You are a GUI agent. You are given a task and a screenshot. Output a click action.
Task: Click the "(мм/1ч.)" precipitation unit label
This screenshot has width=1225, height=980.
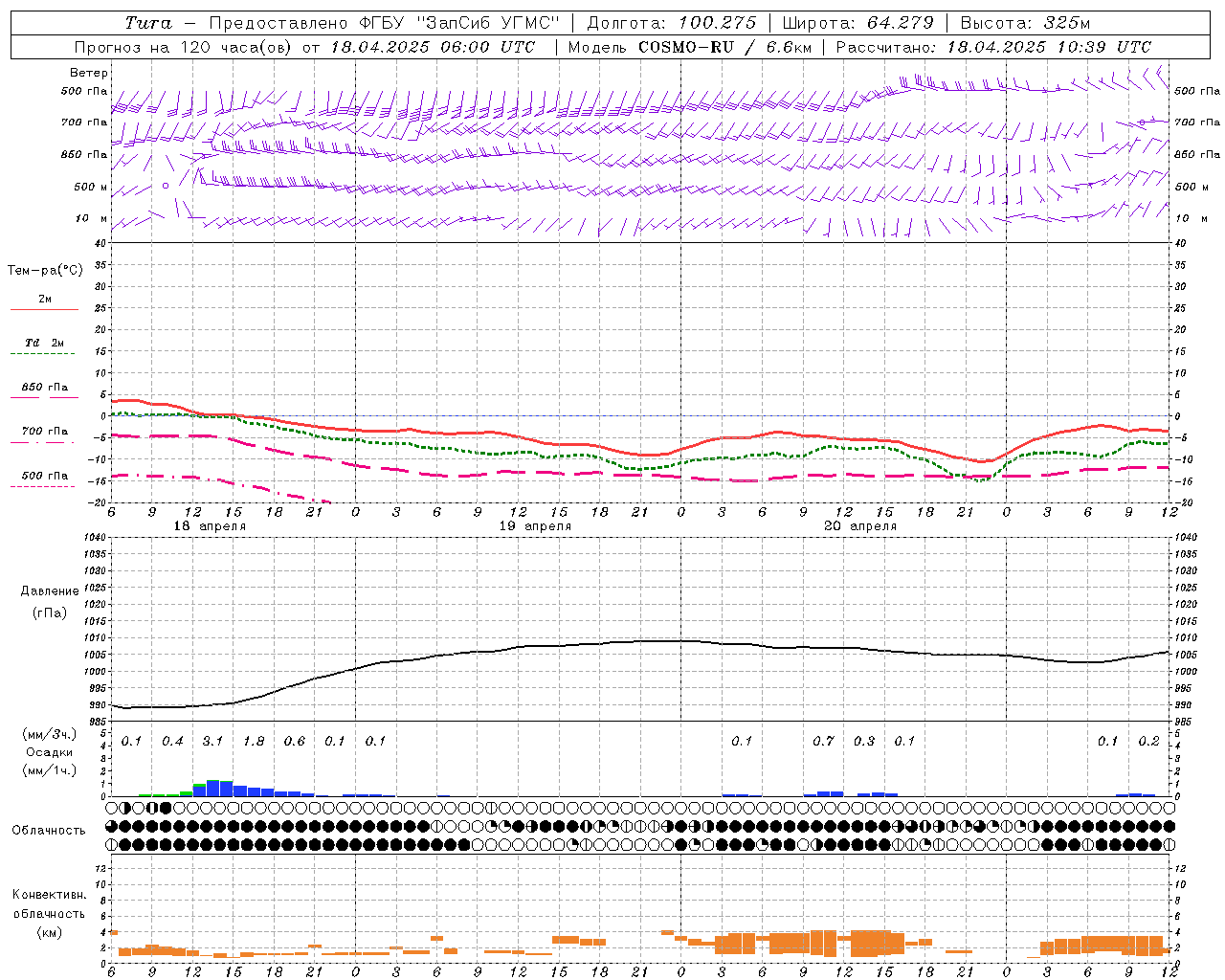pos(49,770)
